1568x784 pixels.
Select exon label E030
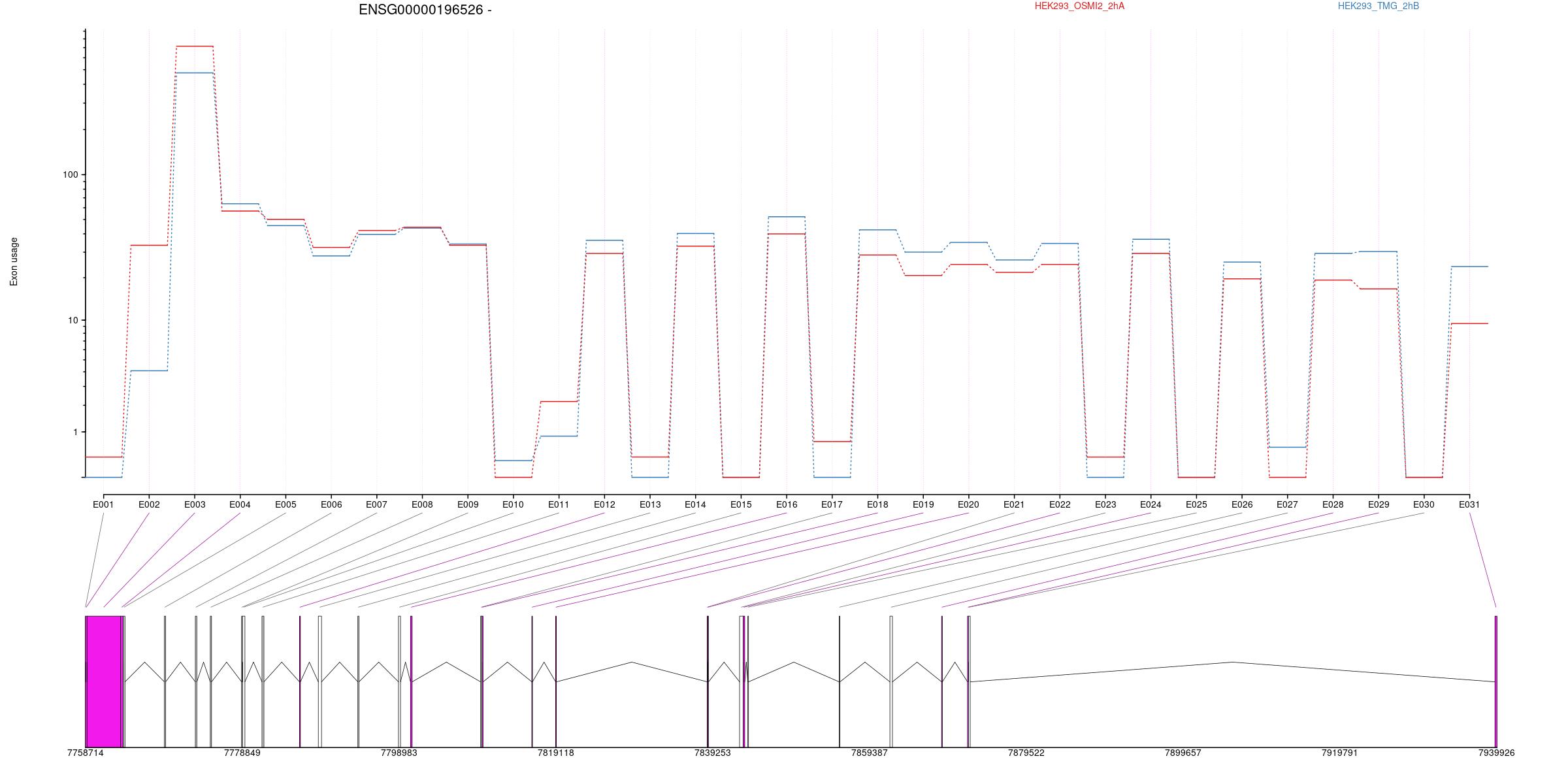point(1424,504)
